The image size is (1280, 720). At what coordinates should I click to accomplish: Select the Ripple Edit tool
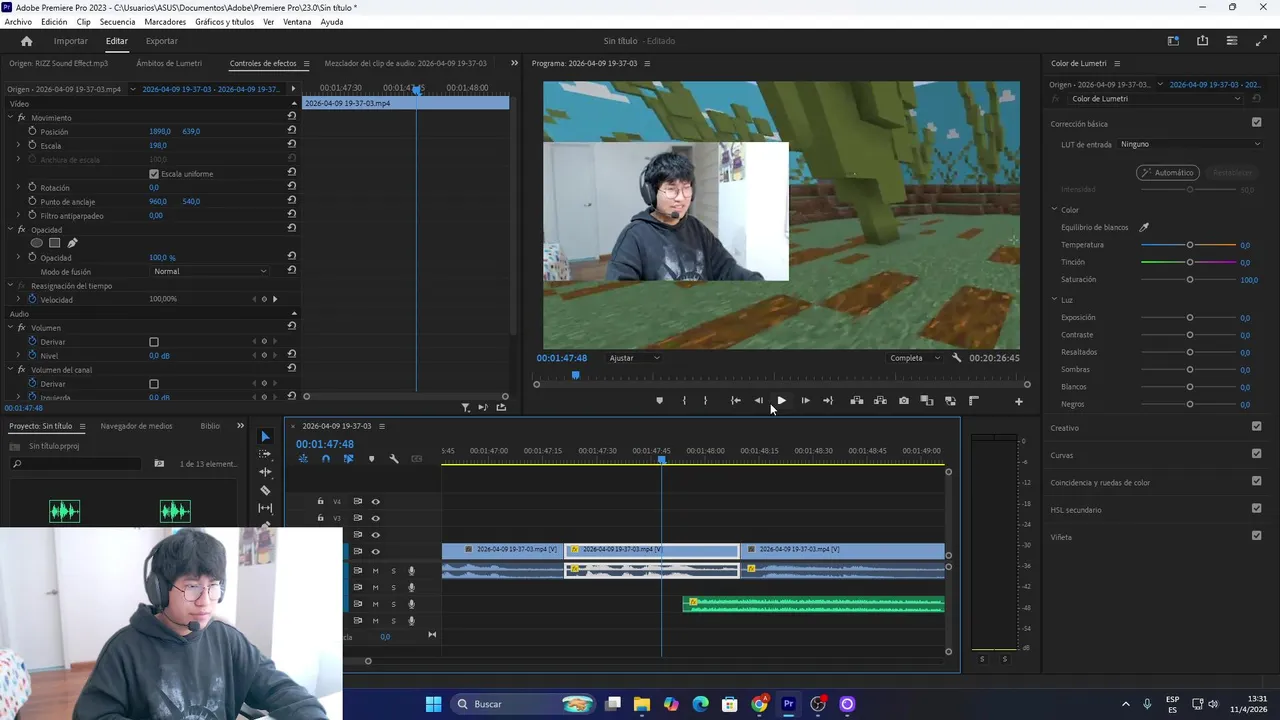265,472
